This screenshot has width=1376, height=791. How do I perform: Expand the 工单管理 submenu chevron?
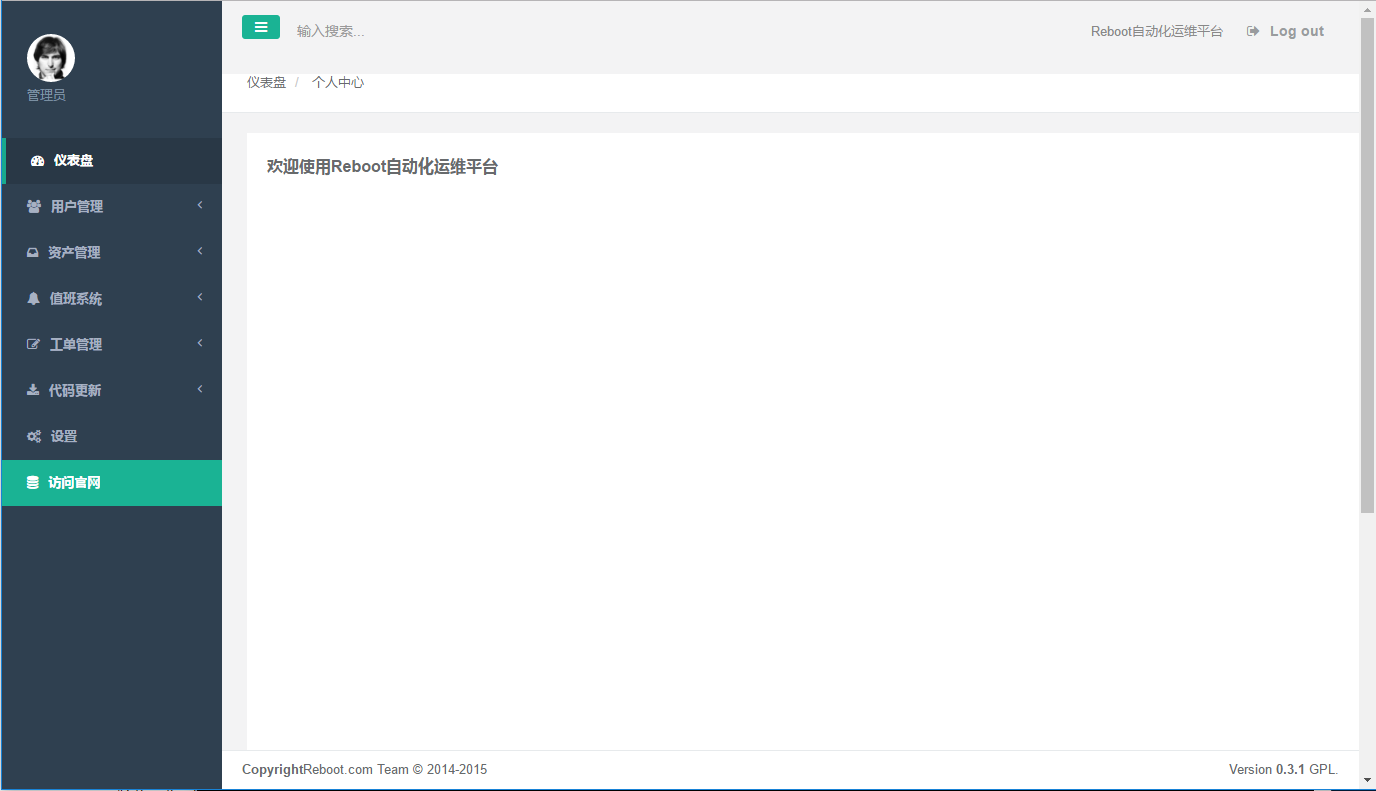[x=199, y=344]
